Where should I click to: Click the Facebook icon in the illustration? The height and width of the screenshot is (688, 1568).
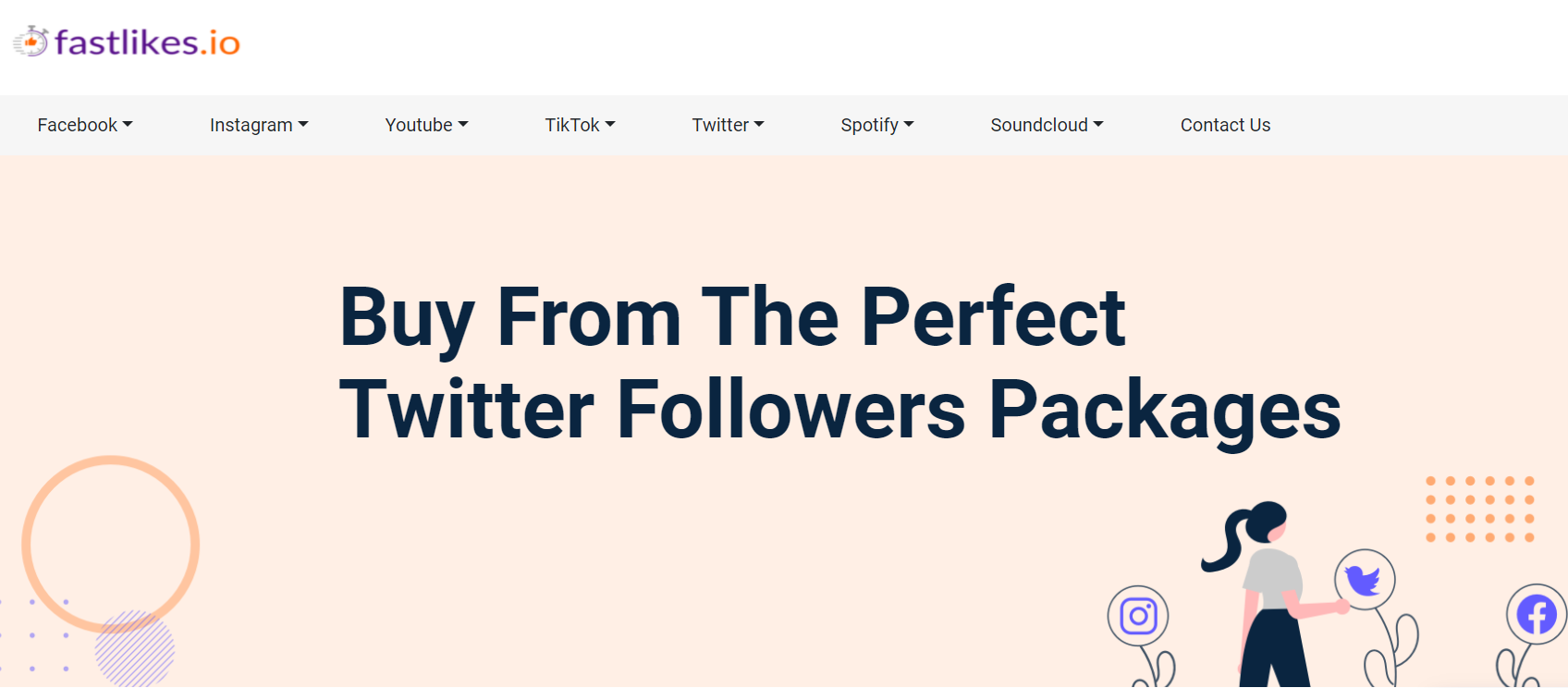pos(1535,612)
